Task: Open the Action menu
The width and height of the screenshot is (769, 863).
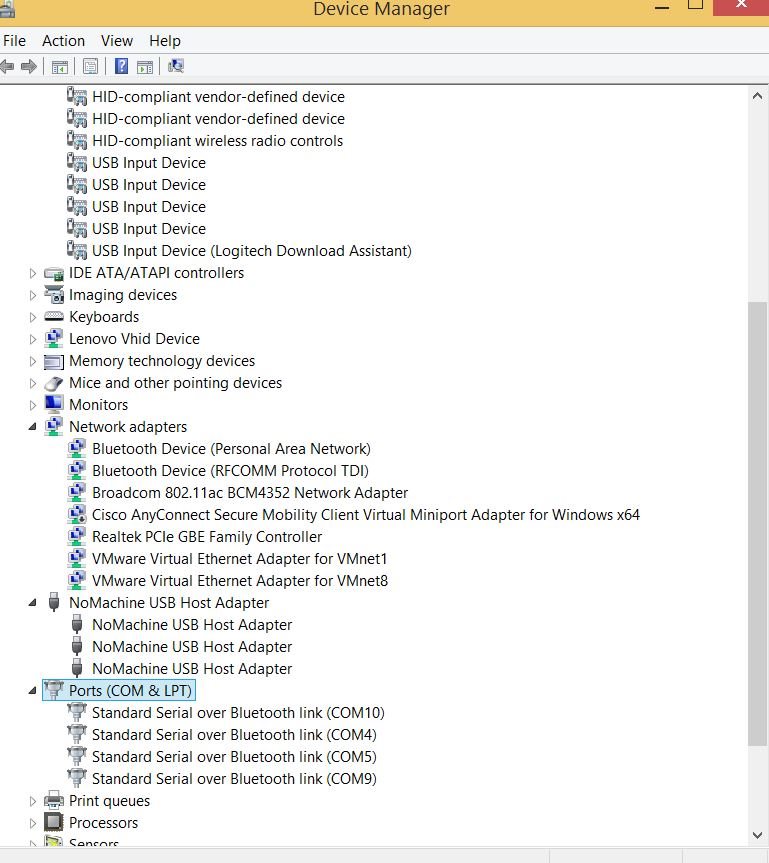Action: 63,41
